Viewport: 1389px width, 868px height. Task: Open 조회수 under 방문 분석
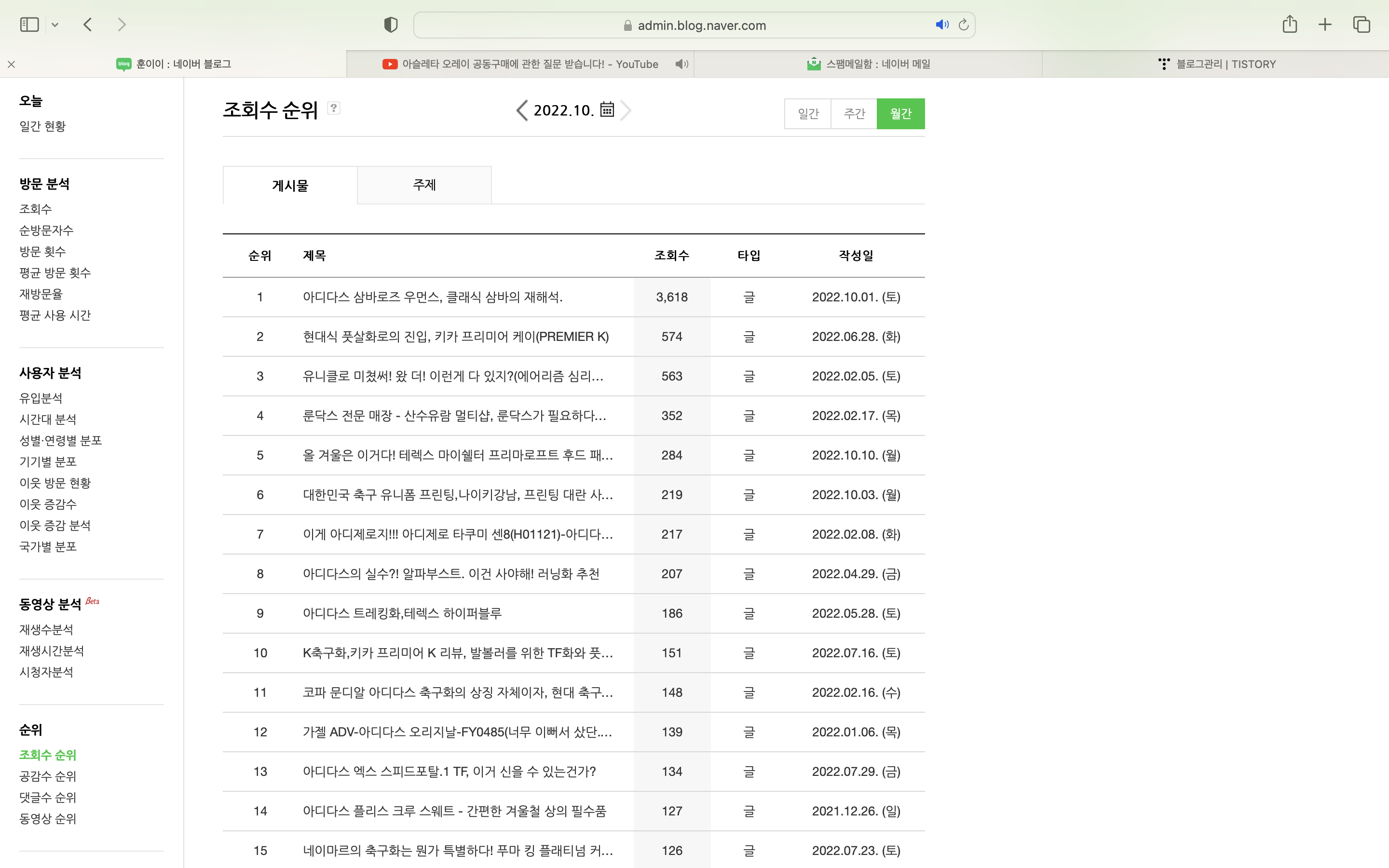[36, 209]
